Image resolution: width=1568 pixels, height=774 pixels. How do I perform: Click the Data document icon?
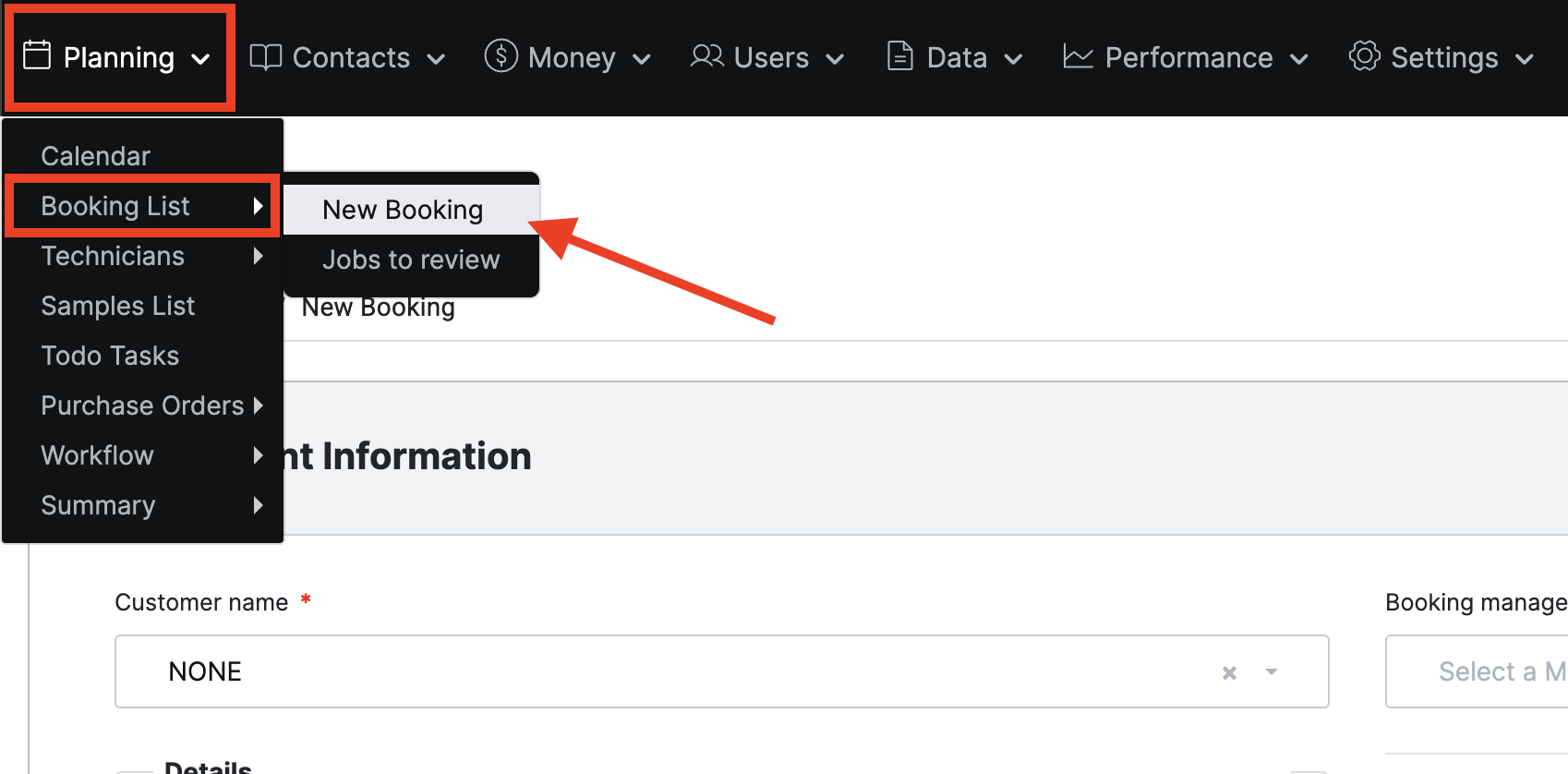tap(899, 56)
